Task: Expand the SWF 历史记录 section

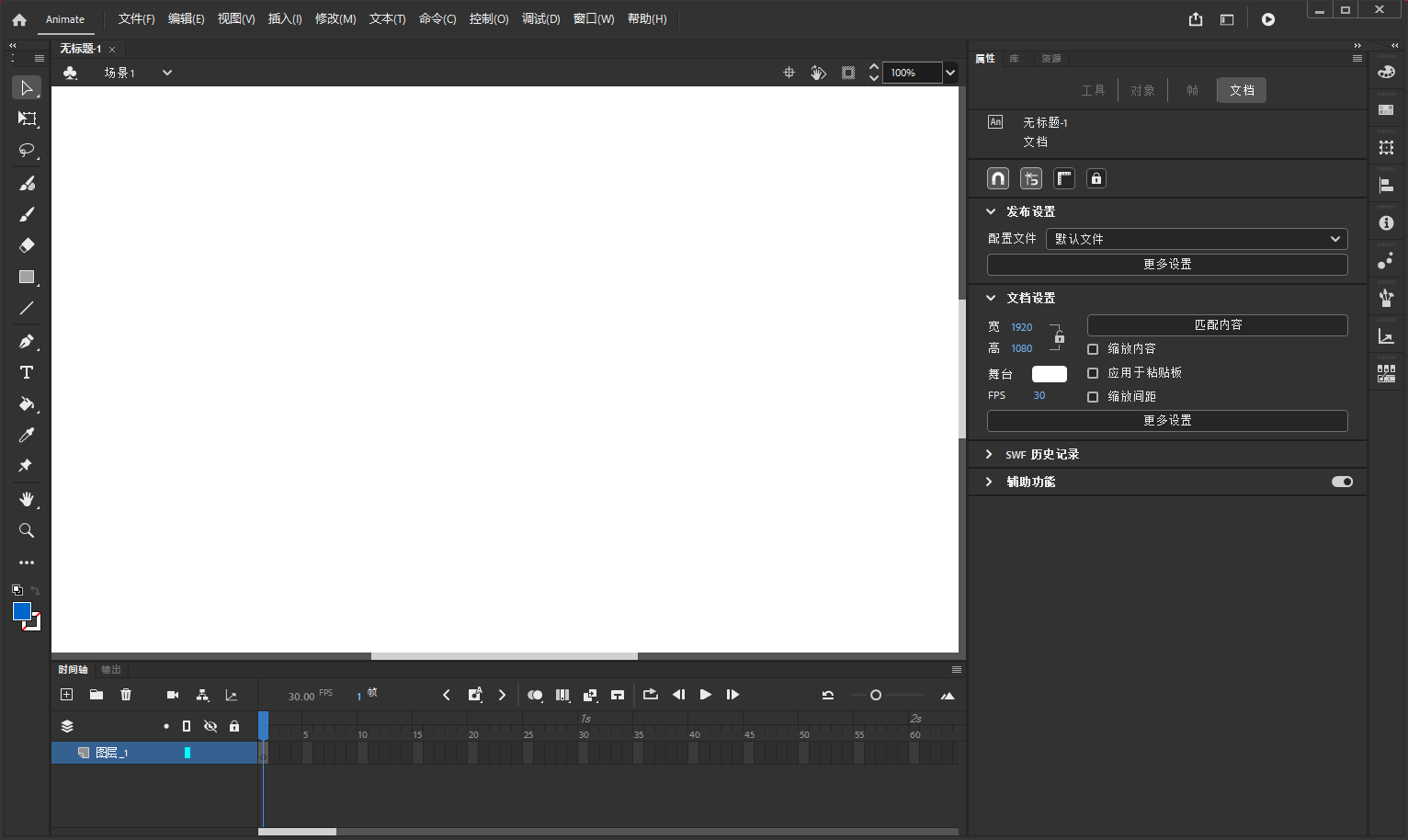Action: point(990,453)
